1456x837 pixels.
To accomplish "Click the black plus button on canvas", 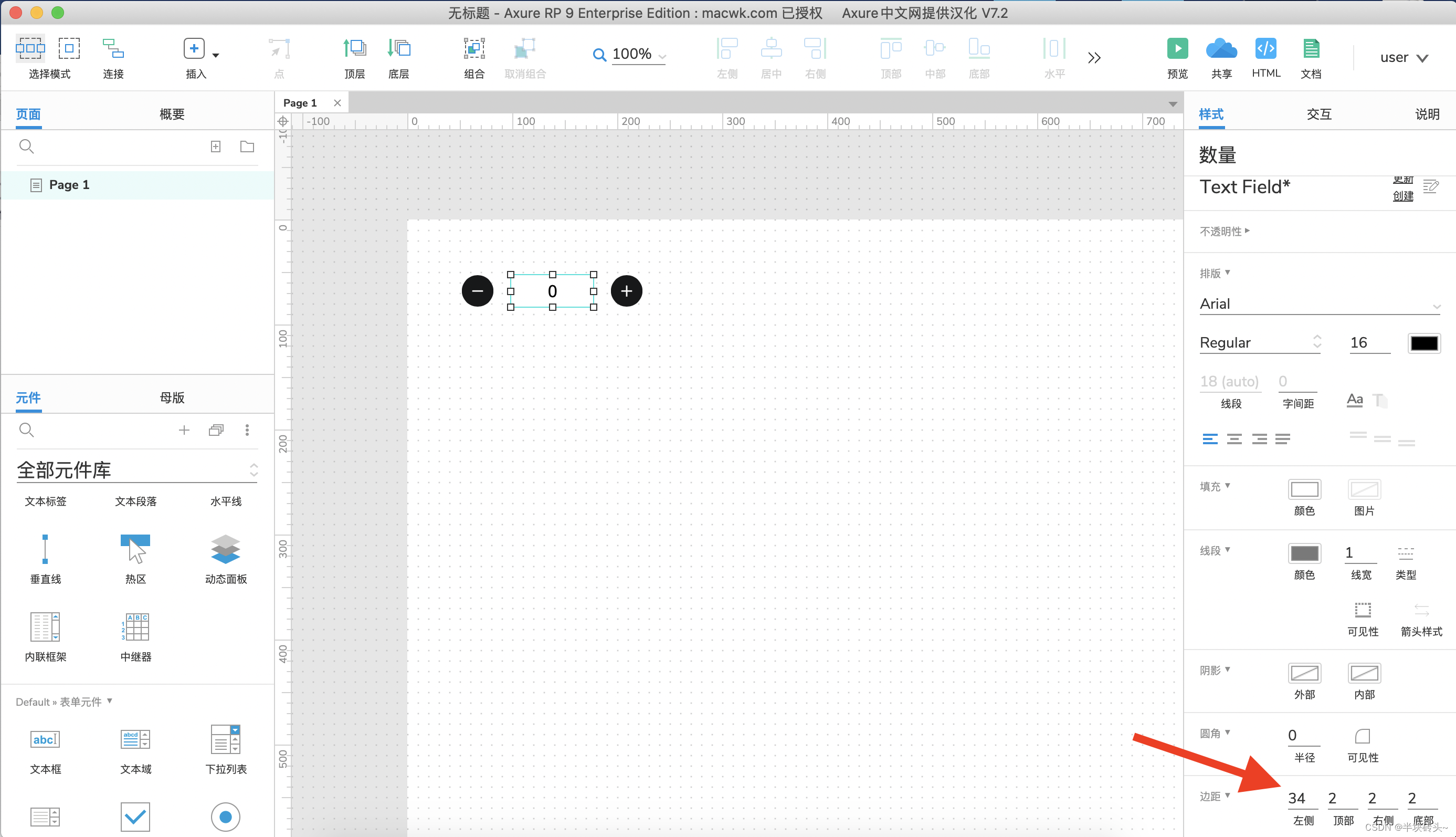I will (x=626, y=291).
